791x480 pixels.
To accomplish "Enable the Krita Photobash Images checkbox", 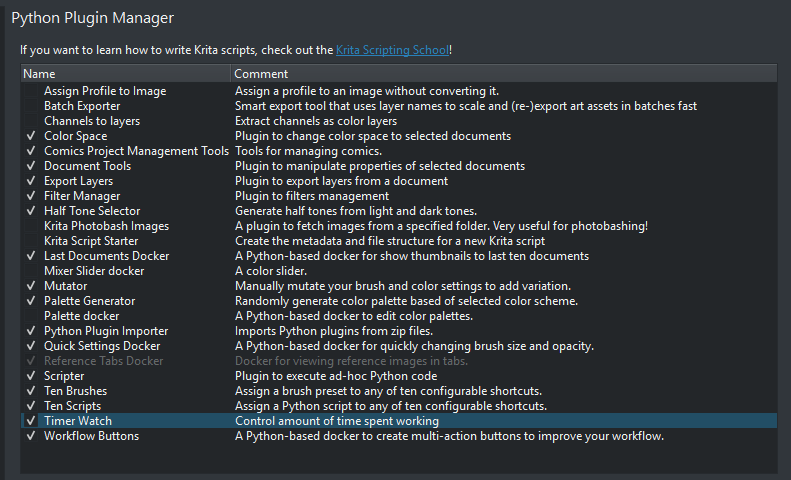I will (x=31, y=226).
